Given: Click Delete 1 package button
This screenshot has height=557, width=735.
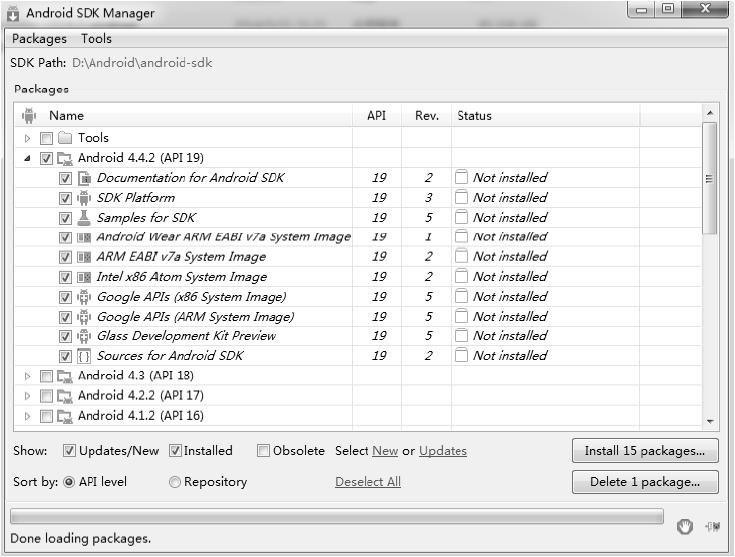Looking at the screenshot, I should tap(645, 482).
